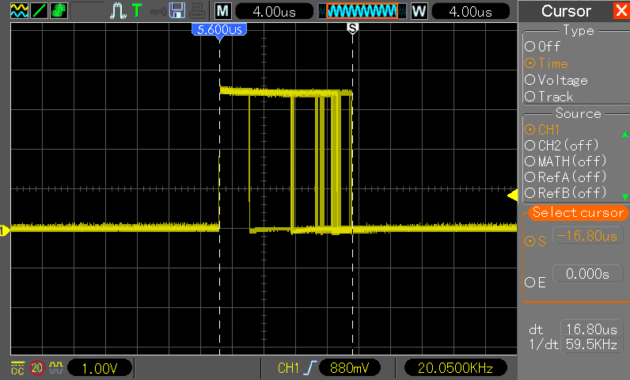Screen dimensions: 630x380
Task: Click the rising edge trigger slope icon
Action: coord(311,368)
